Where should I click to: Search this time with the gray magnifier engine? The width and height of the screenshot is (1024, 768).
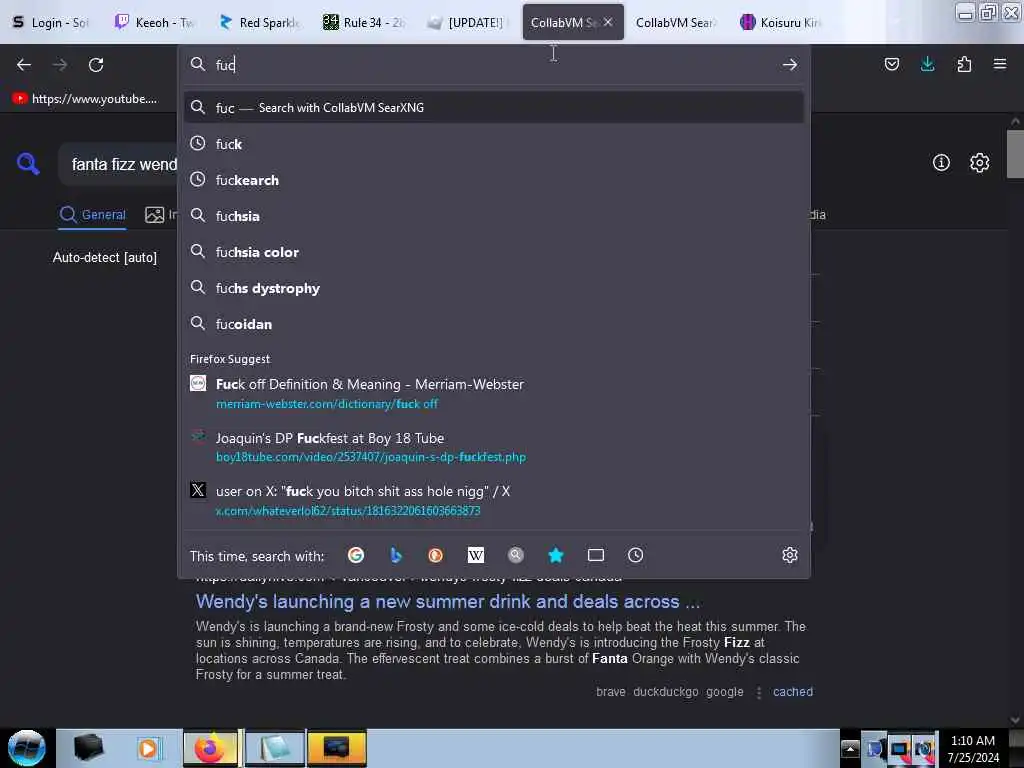pos(516,555)
